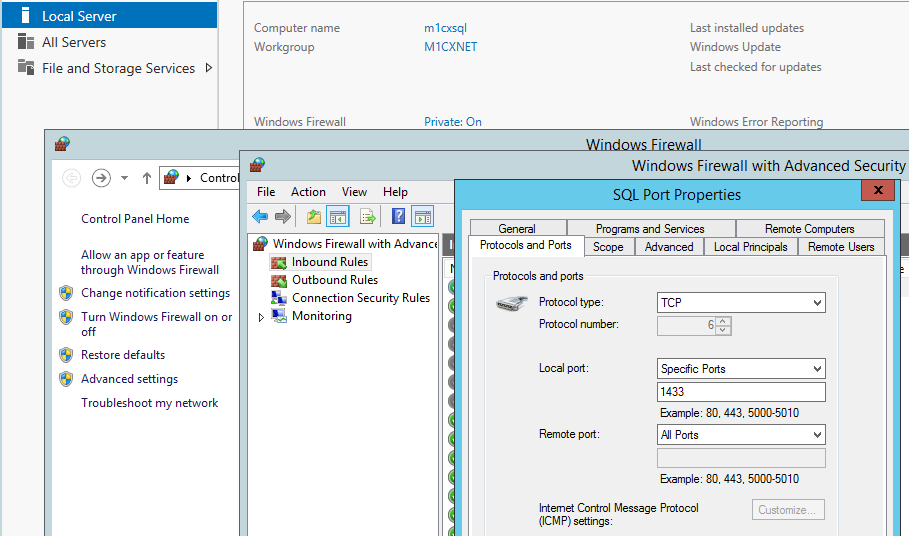Switch to Remote Users tab
The image size is (909, 536).
(841, 247)
